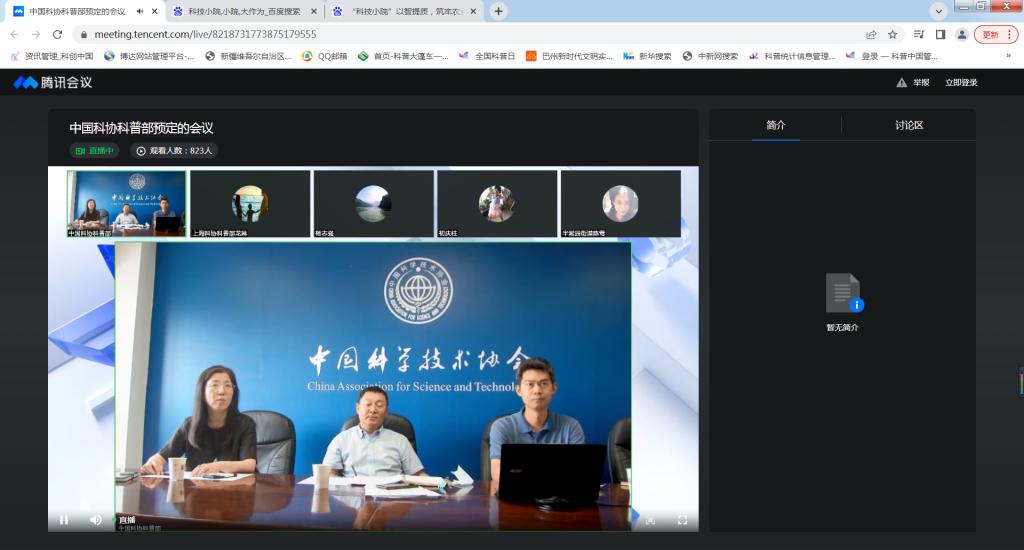Open the Chrome profile avatar menu

(962, 34)
